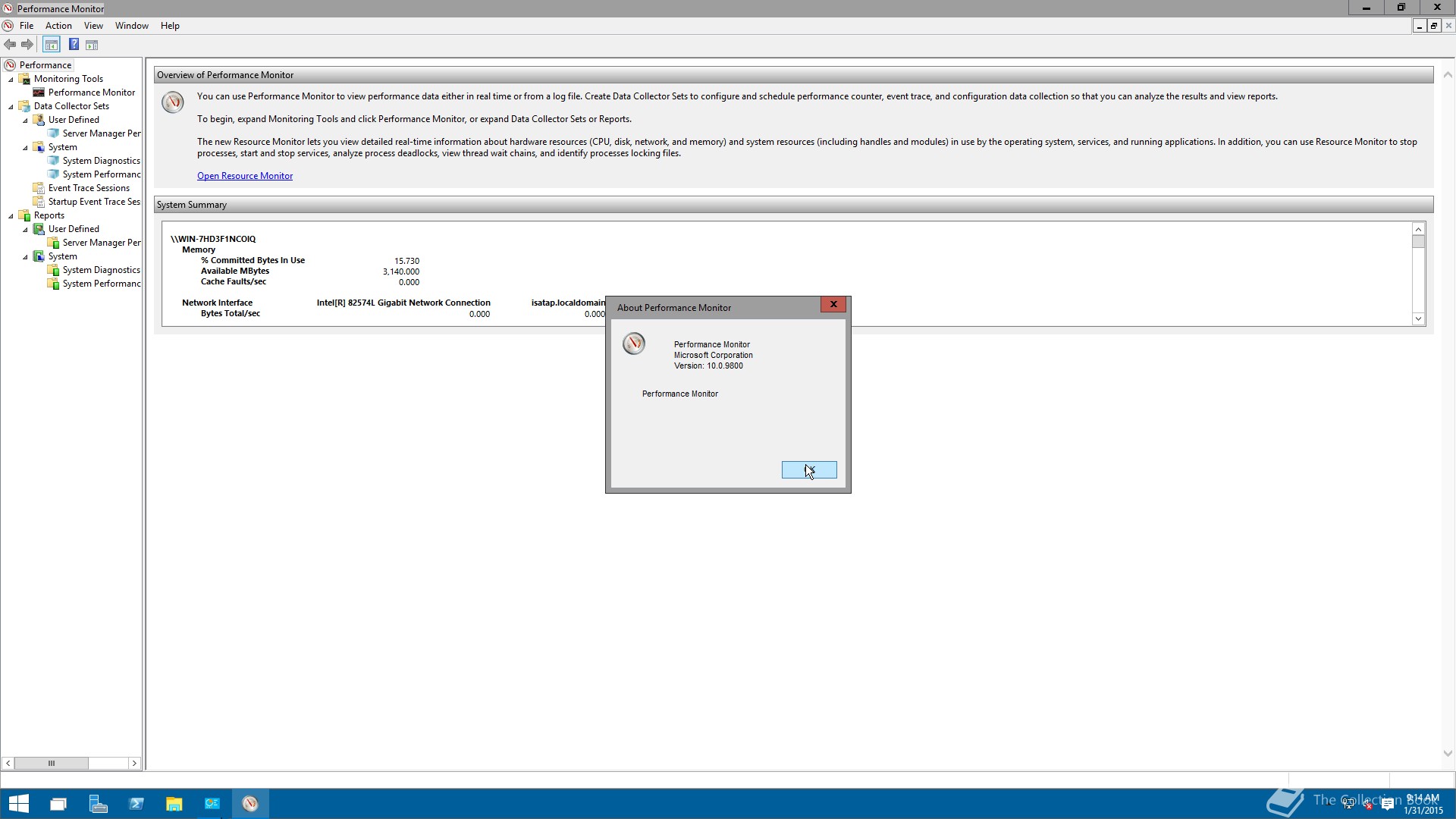Click the Monitoring Tools folder icon

click(x=24, y=79)
